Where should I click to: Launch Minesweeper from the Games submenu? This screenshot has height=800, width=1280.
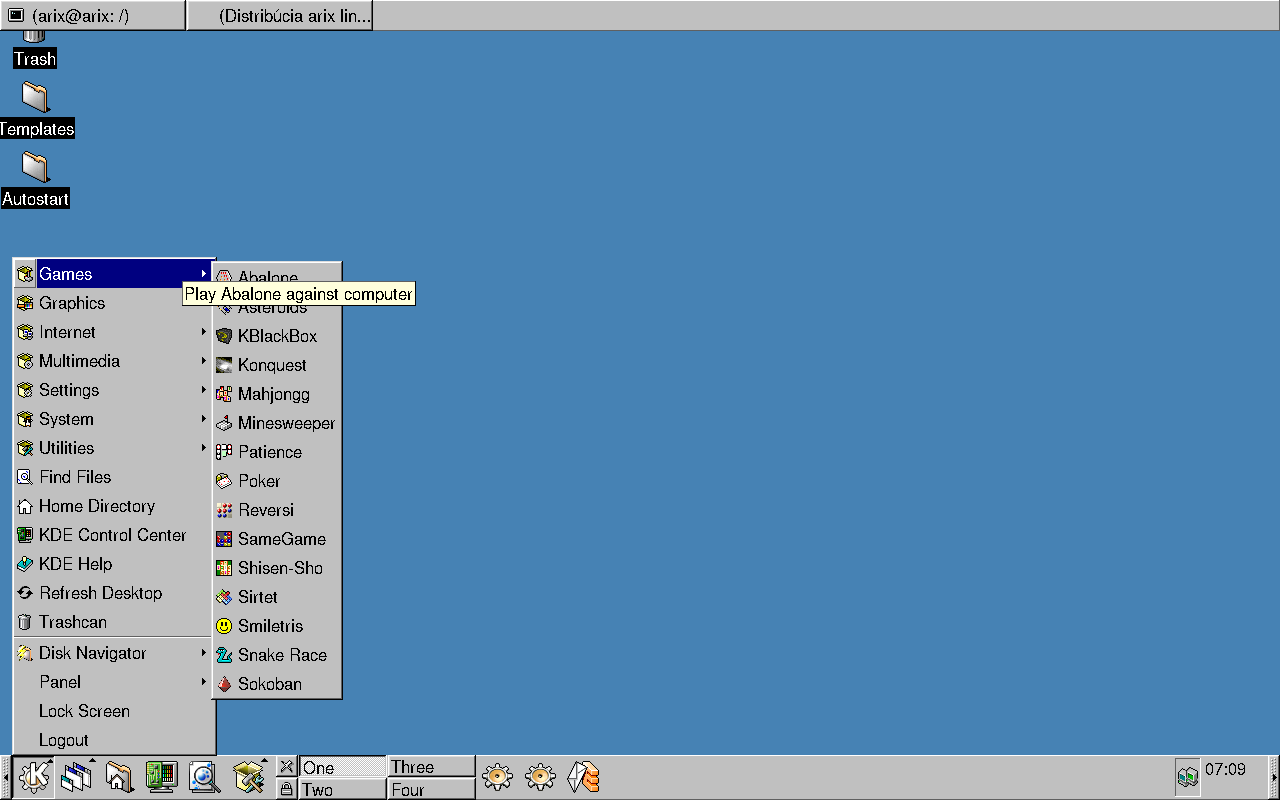click(277, 423)
